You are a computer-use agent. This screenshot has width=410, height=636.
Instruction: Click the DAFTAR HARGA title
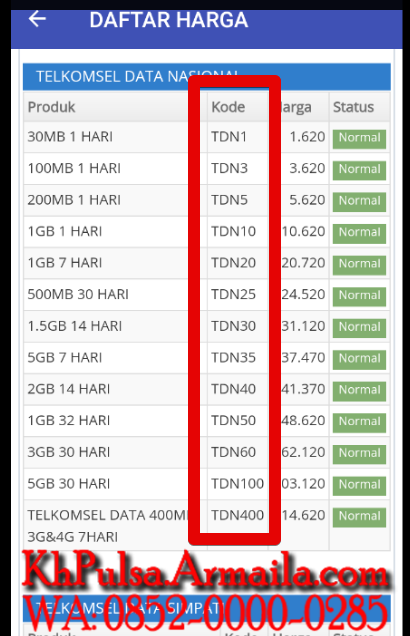[x=169, y=20]
